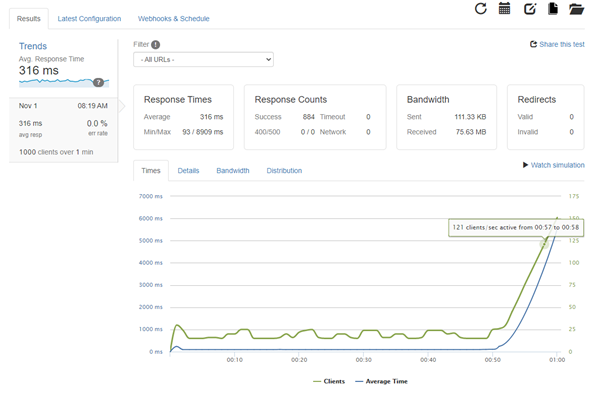Switch to the Details tab
This screenshot has height=398, width=600.
coord(188,171)
